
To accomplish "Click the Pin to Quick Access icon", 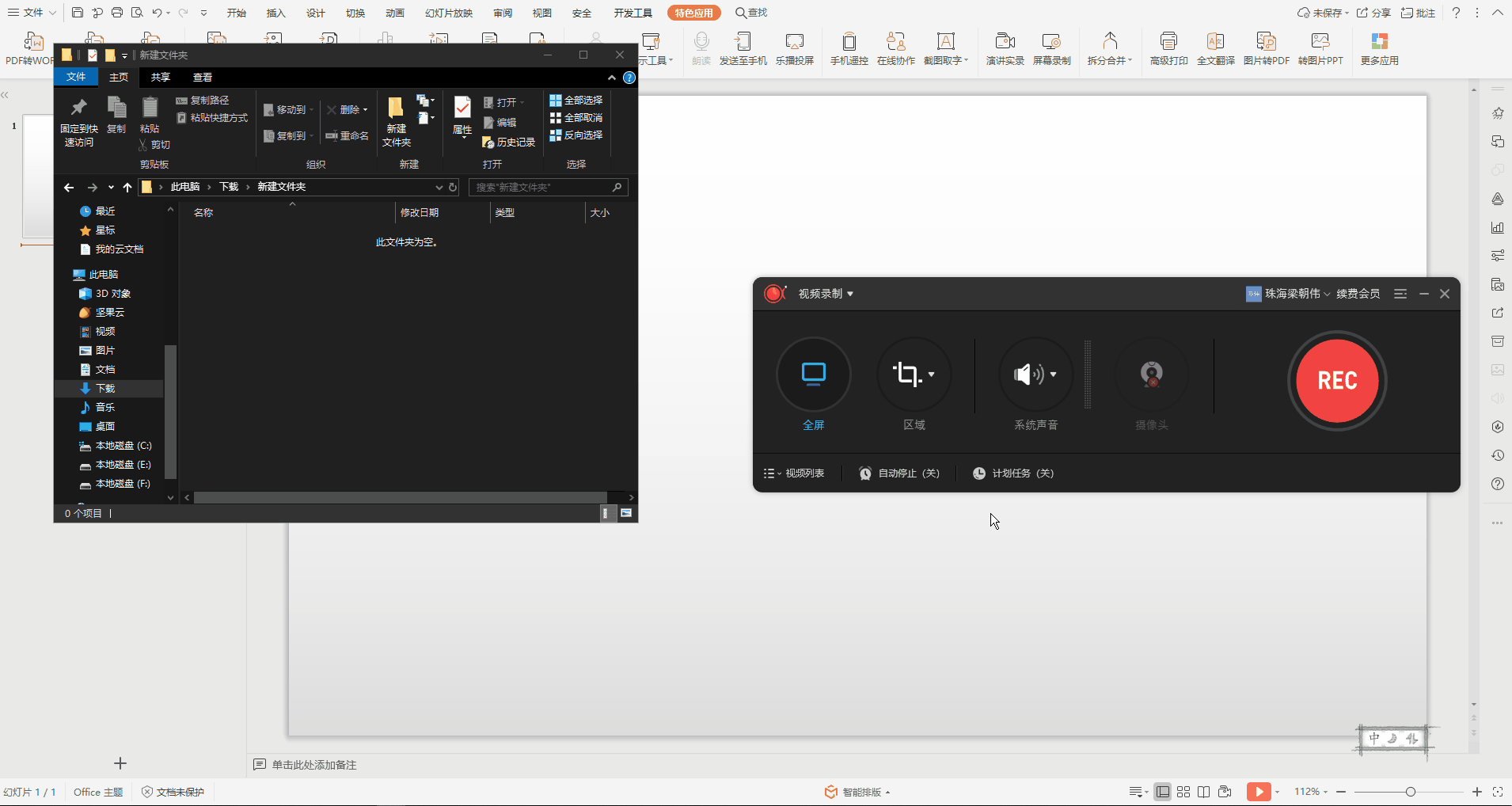I will pyautogui.click(x=79, y=122).
